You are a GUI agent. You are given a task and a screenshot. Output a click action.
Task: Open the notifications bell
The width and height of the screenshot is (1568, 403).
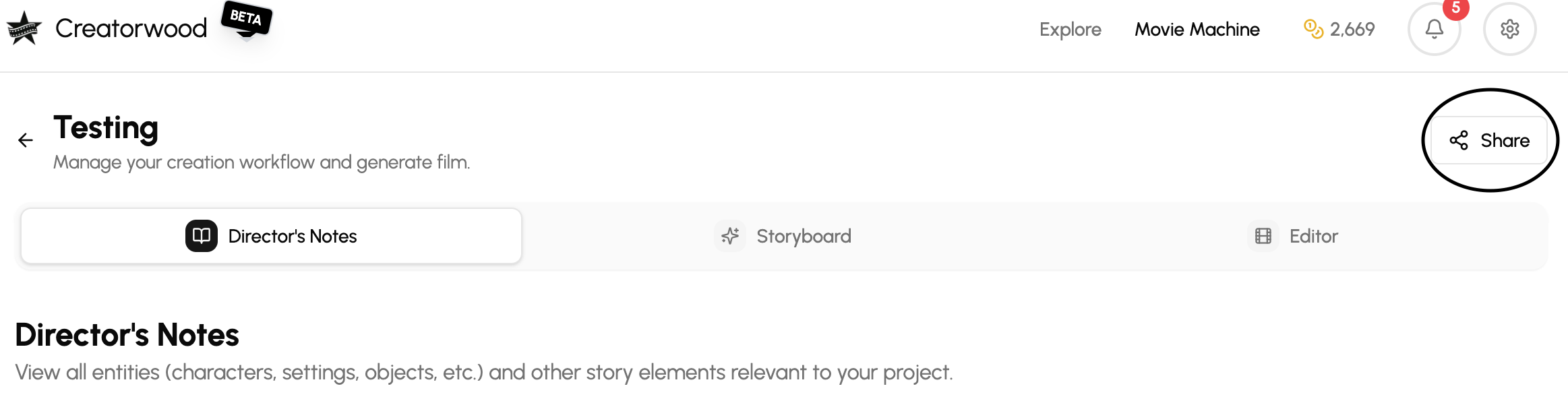coord(1434,29)
